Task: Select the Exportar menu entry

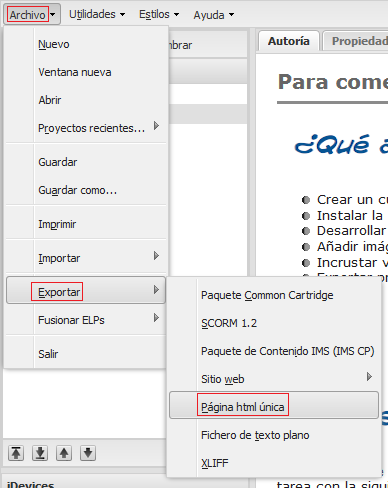Action: click(x=86, y=290)
